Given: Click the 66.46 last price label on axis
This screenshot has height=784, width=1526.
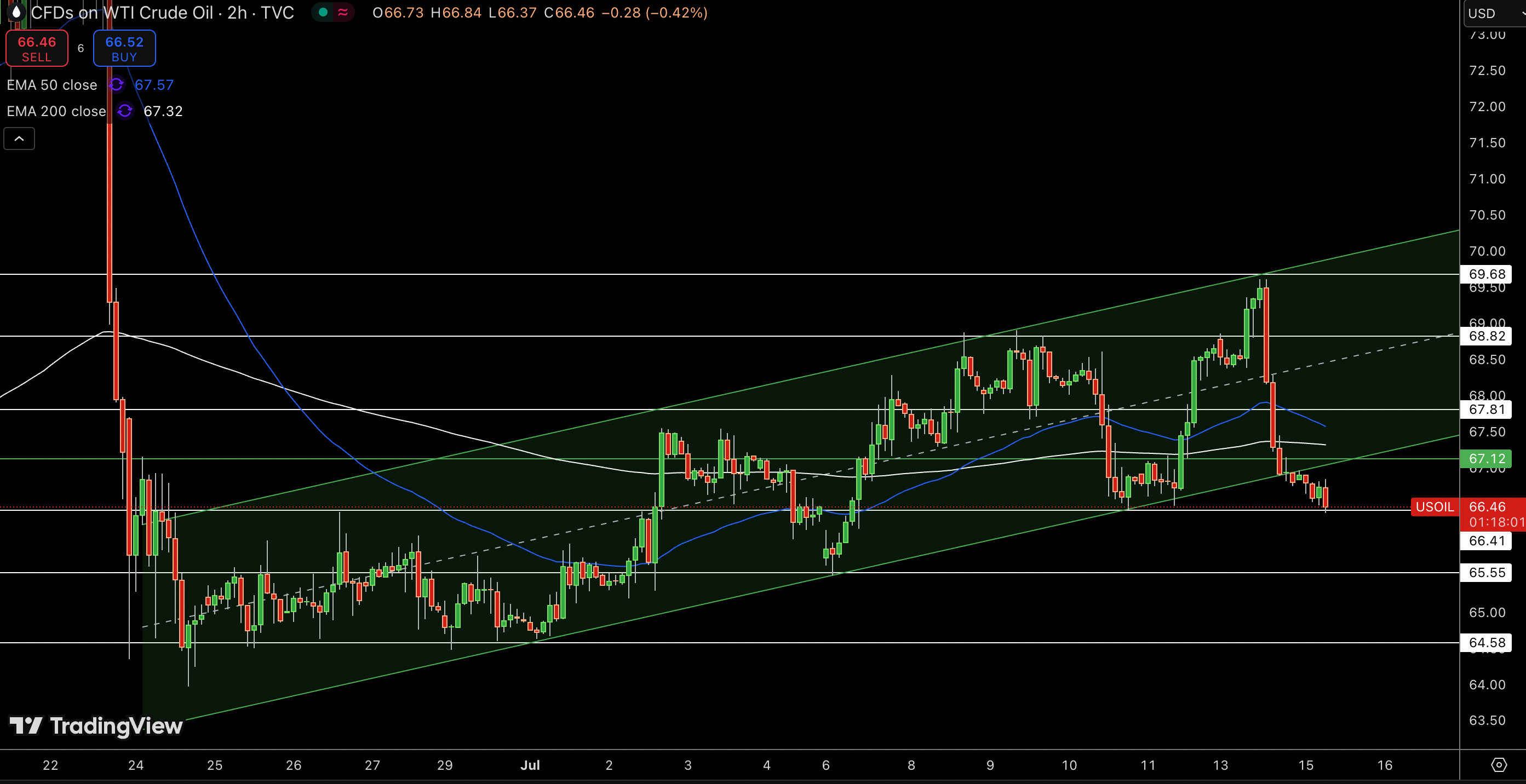Looking at the screenshot, I should click(x=1488, y=507).
